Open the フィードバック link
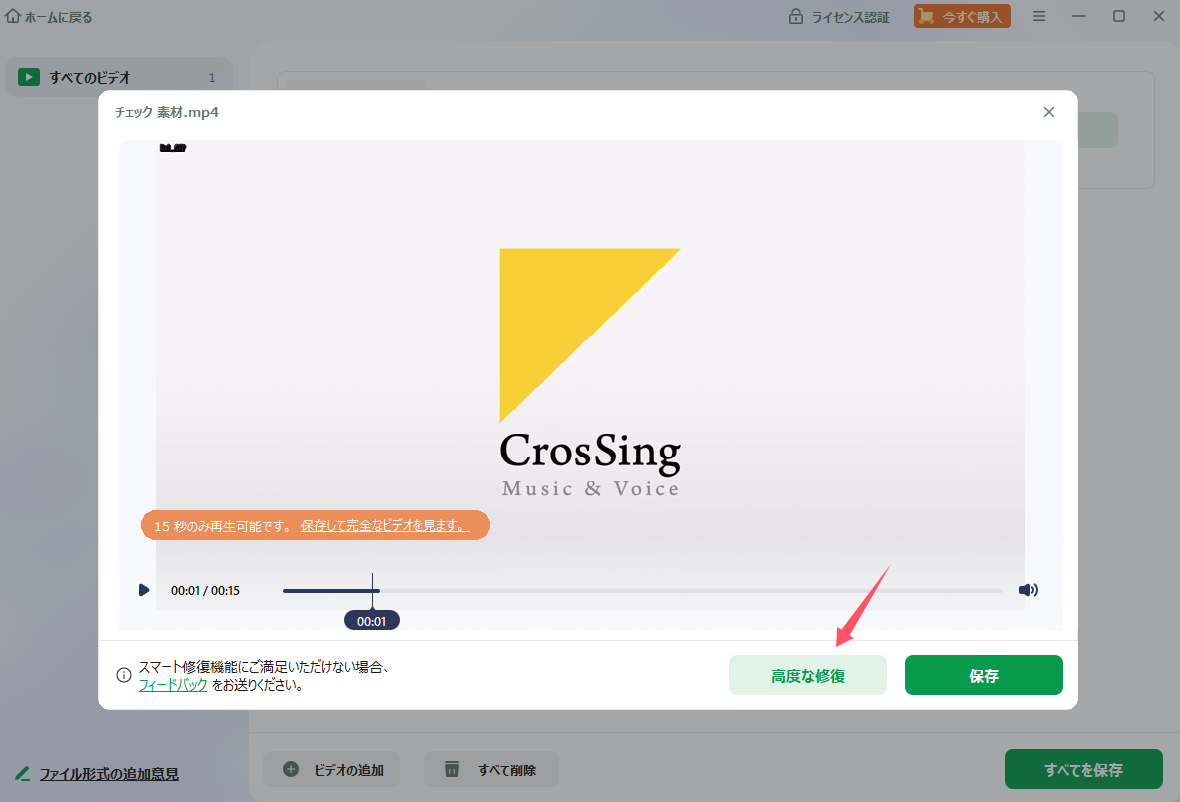This screenshot has height=802, width=1180. pos(173,685)
